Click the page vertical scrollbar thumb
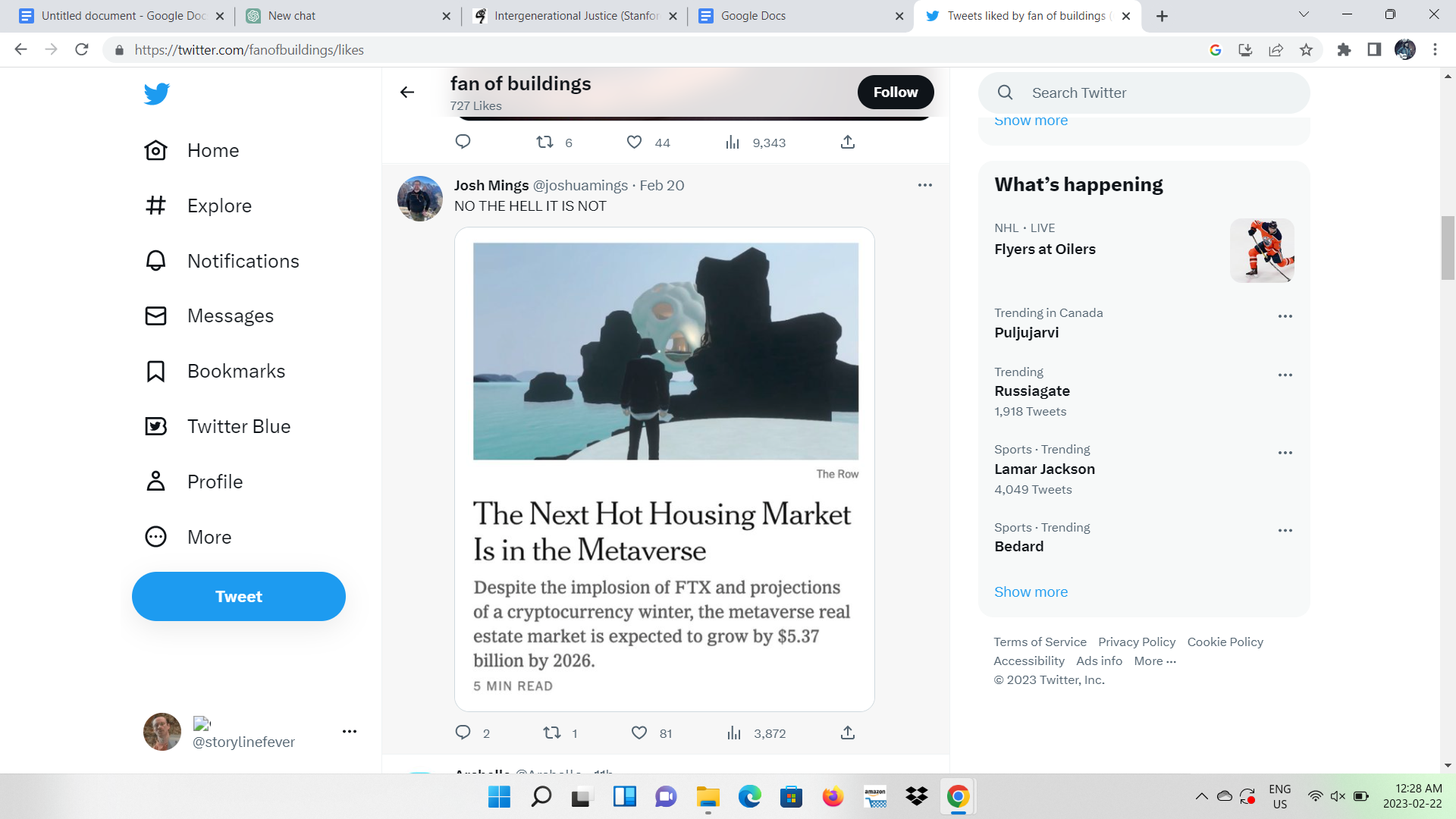Image resolution: width=1456 pixels, height=819 pixels. point(1448,248)
